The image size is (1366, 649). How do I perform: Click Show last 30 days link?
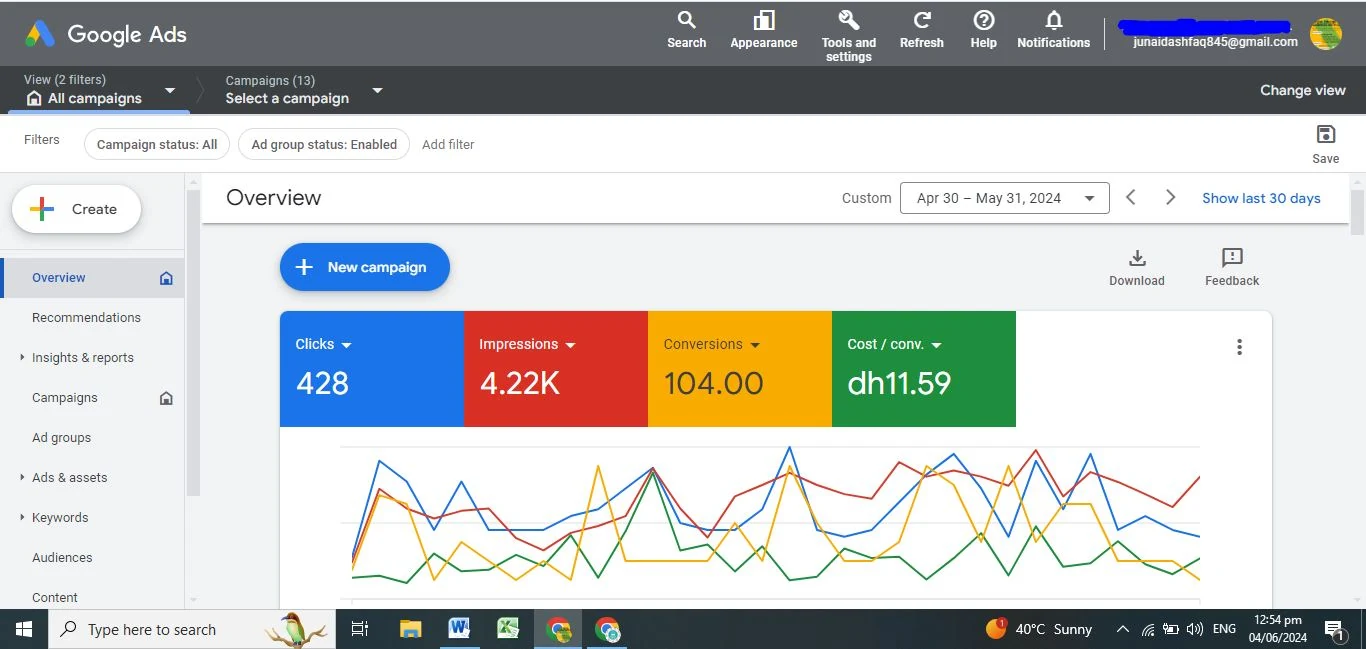coord(1261,198)
